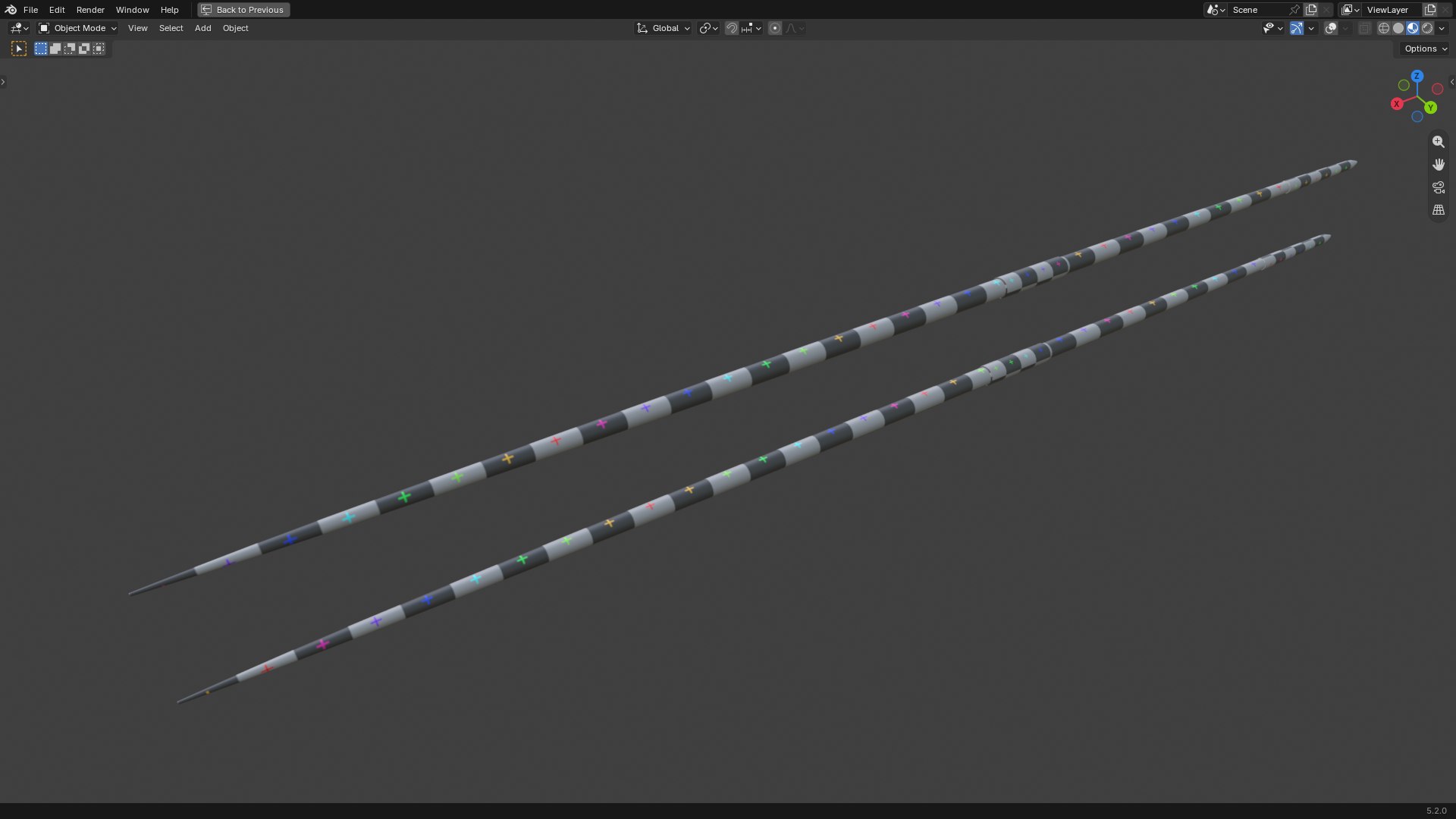Click the negative Z axis gizmo circle
Image resolution: width=1456 pixels, height=819 pixels.
coord(1417,117)
